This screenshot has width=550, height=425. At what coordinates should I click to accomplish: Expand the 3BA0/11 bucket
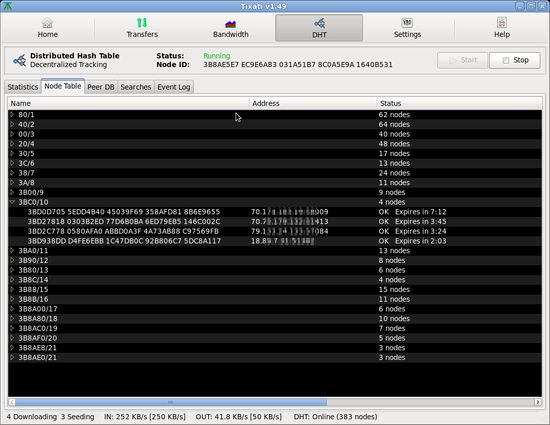tap(12, 250)
